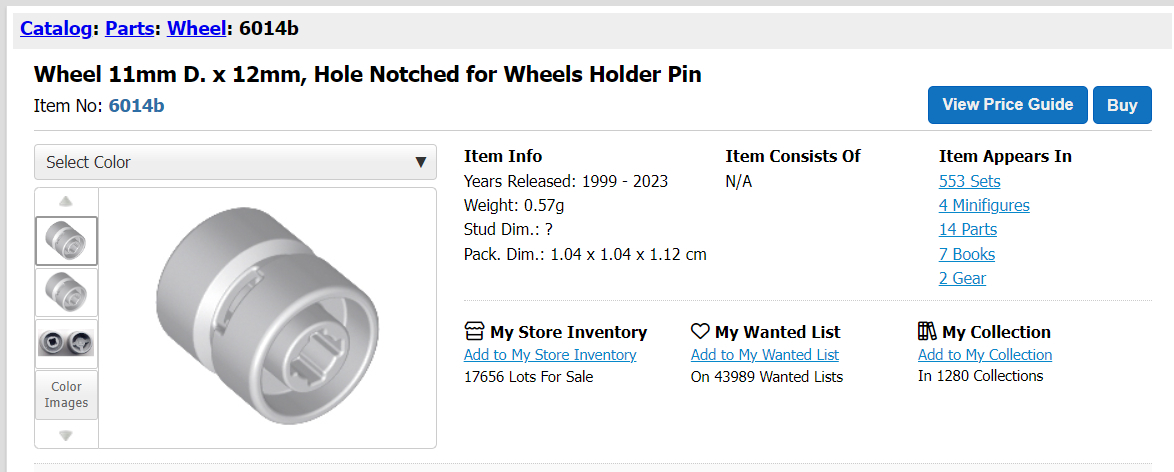View the 4 Minifigures link

pyautogui.click(x=984, y=205)
